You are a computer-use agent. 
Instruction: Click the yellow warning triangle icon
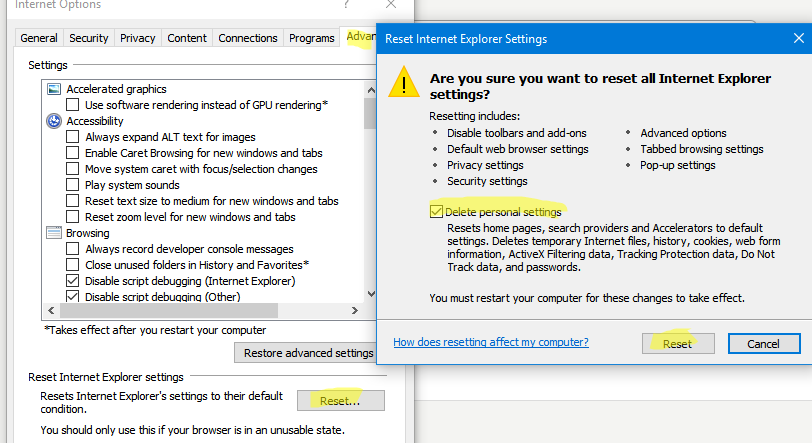click(404, 82)
